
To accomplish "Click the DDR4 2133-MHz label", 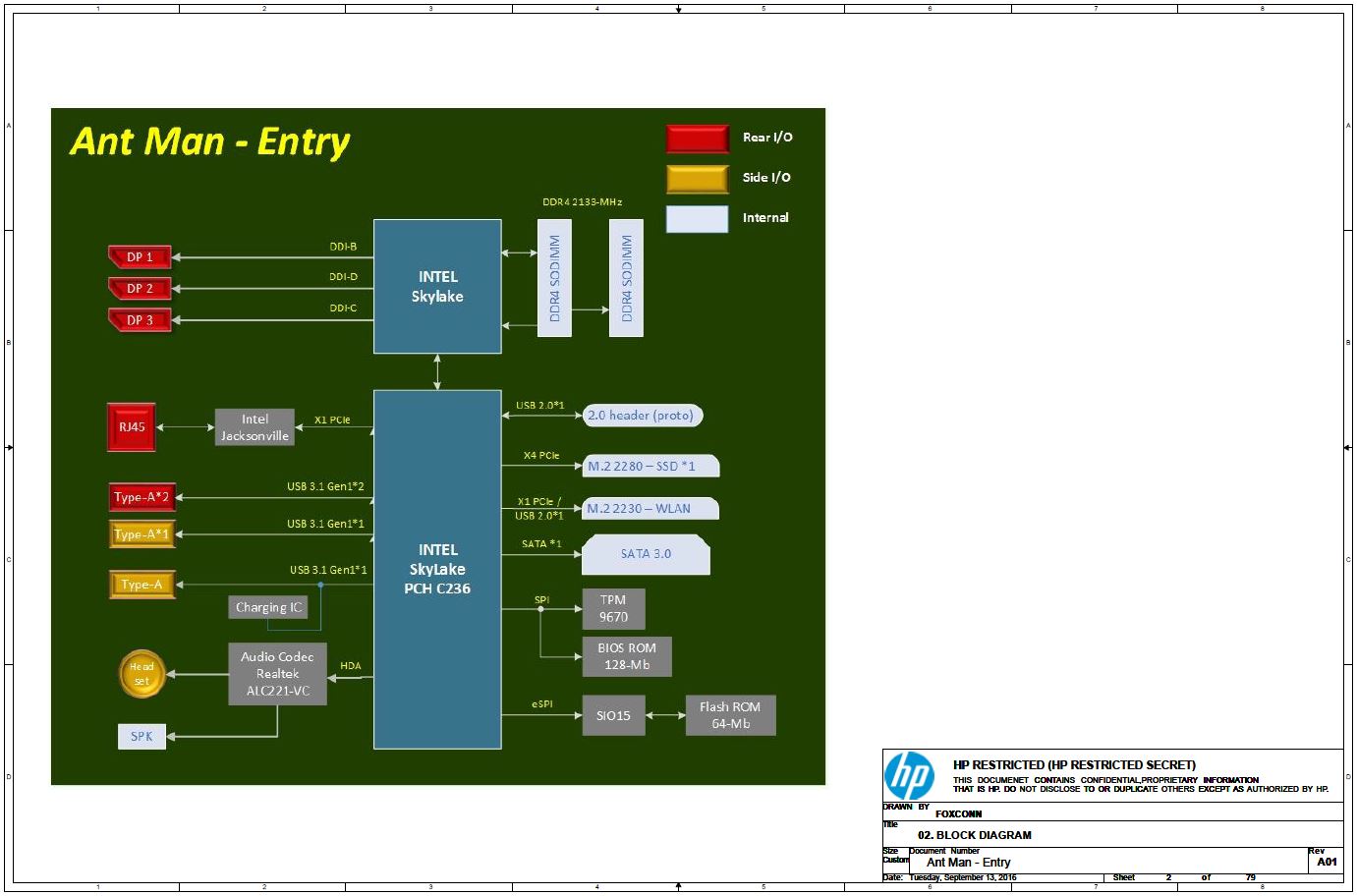I will 582,202.
